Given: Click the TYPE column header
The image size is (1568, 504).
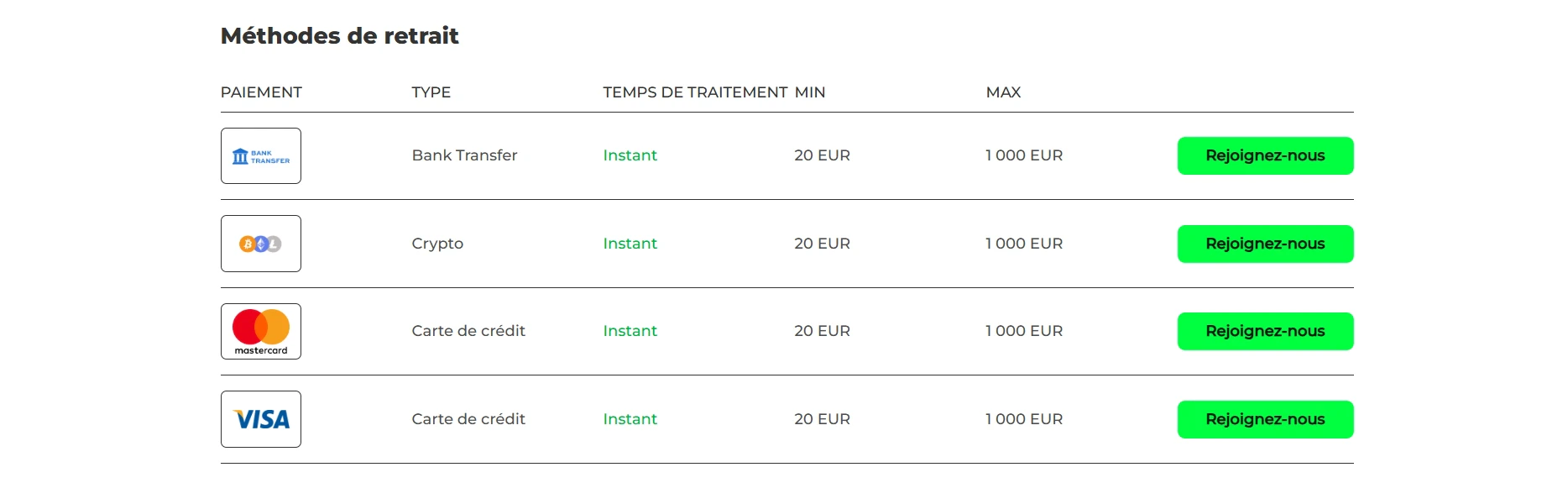Looking at the screenshot, I should pyautogui.click(x=431, y=92).
